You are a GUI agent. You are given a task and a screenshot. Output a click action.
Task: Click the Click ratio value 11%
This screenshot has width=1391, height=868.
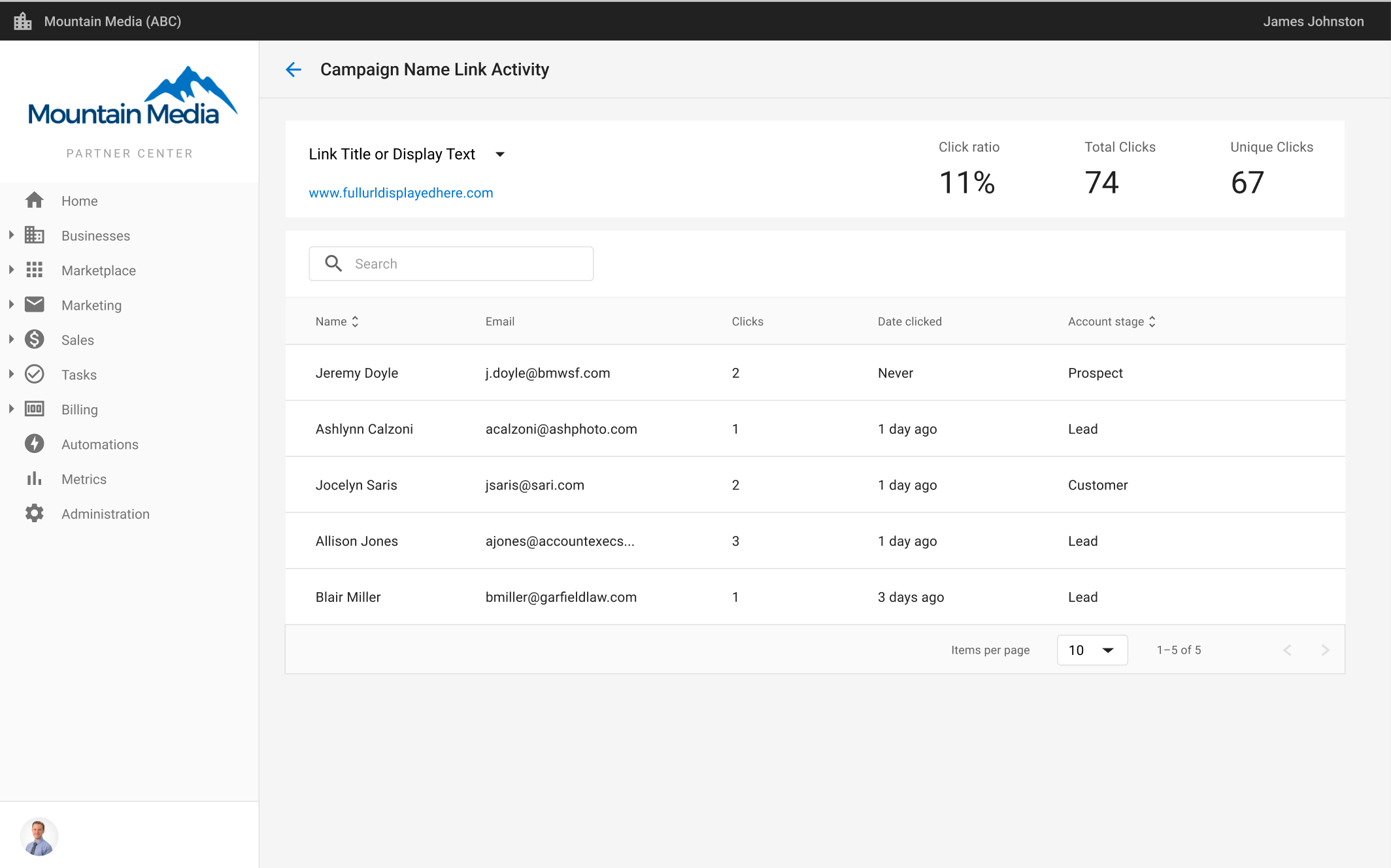pyautogui.click(x=967, y=182)
